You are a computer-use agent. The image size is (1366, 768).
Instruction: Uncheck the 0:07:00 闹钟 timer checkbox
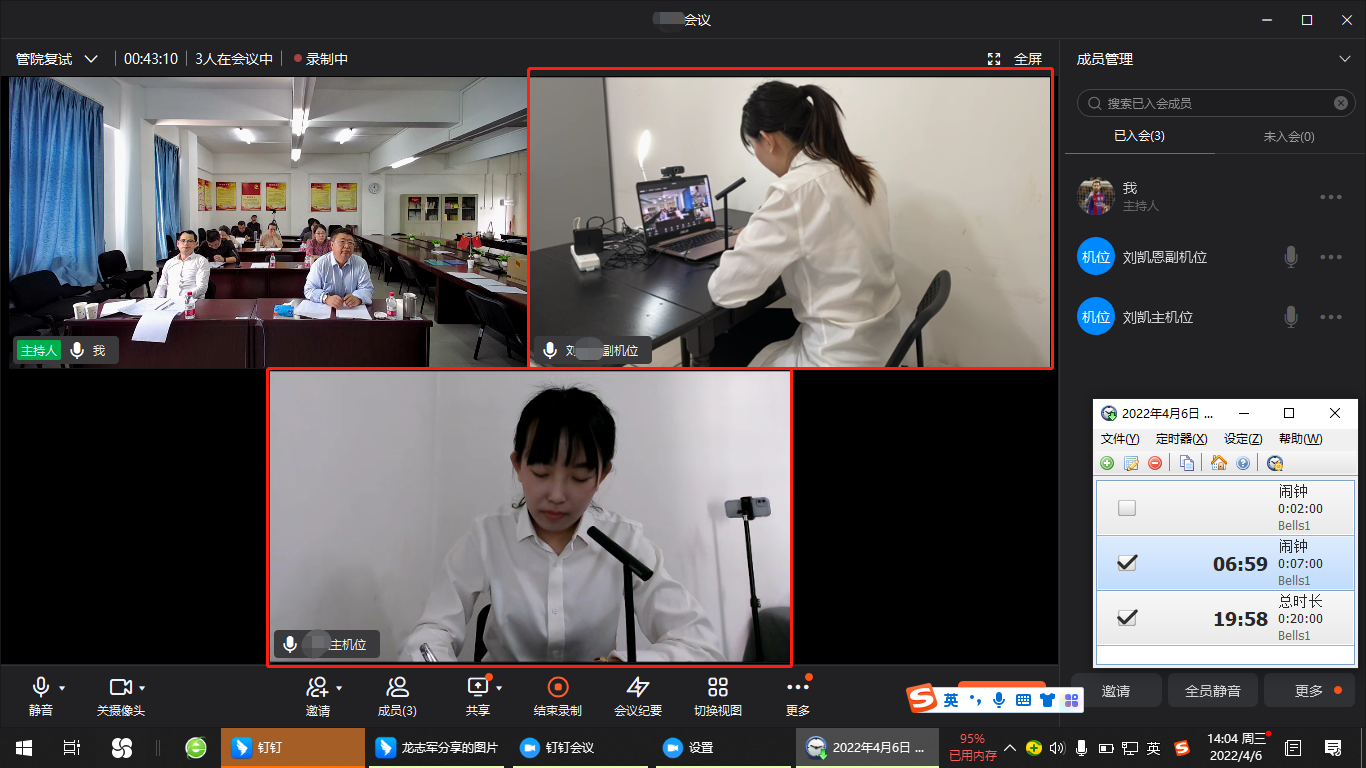[x=1127, y=563]
